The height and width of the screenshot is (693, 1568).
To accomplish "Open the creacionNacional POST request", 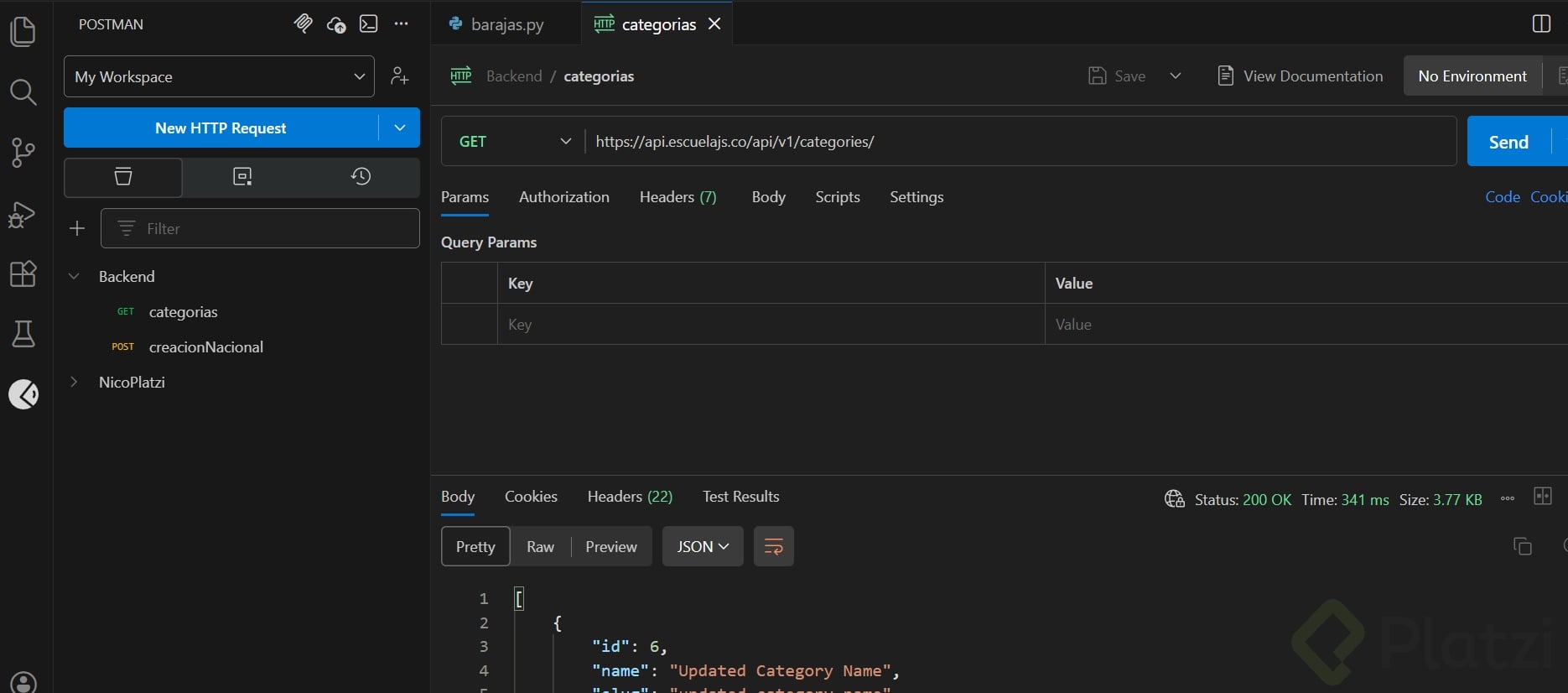I will (x=205, y=347).
